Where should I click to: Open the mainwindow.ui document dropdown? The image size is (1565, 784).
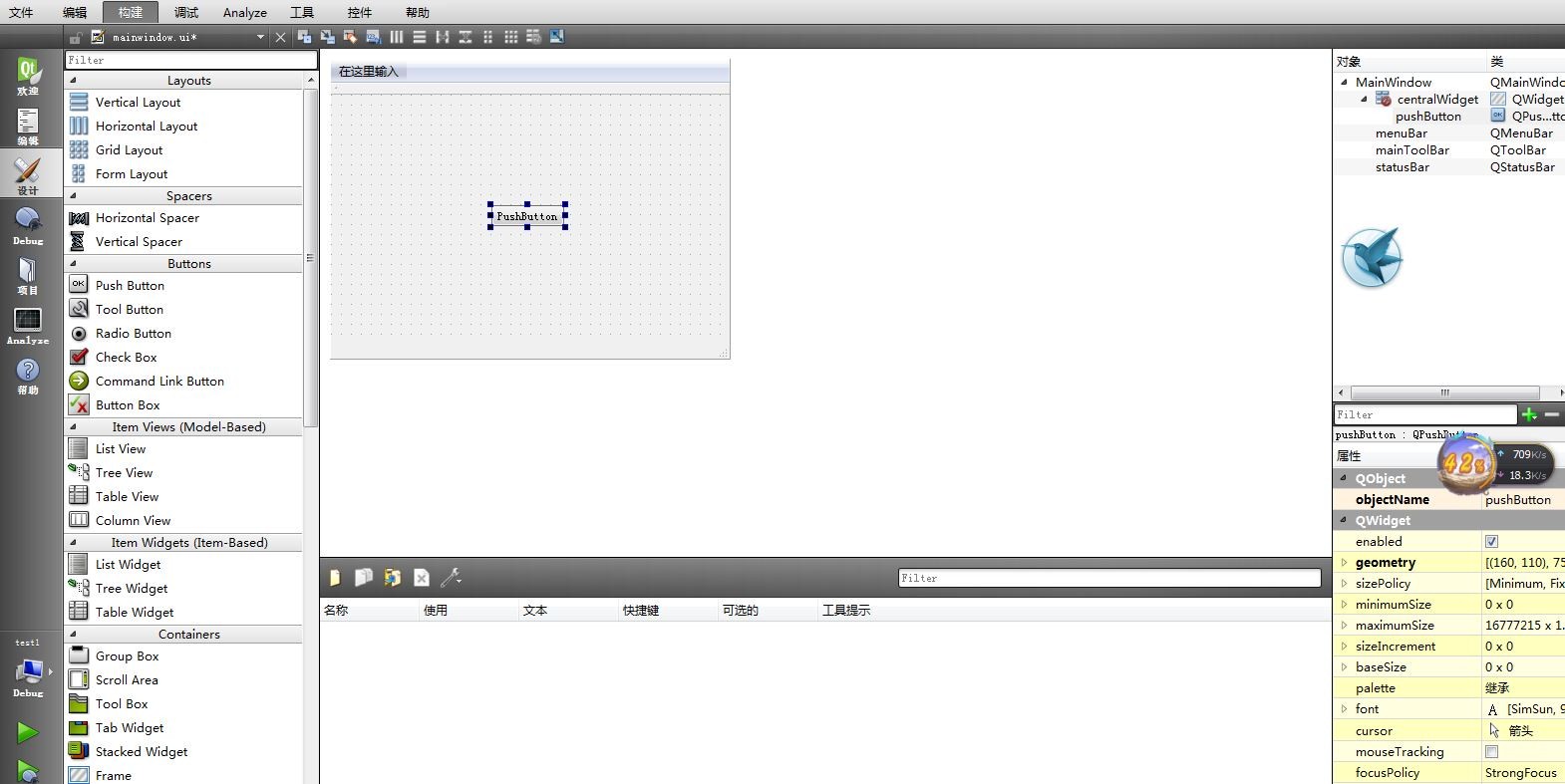click(x=260, y=37)
